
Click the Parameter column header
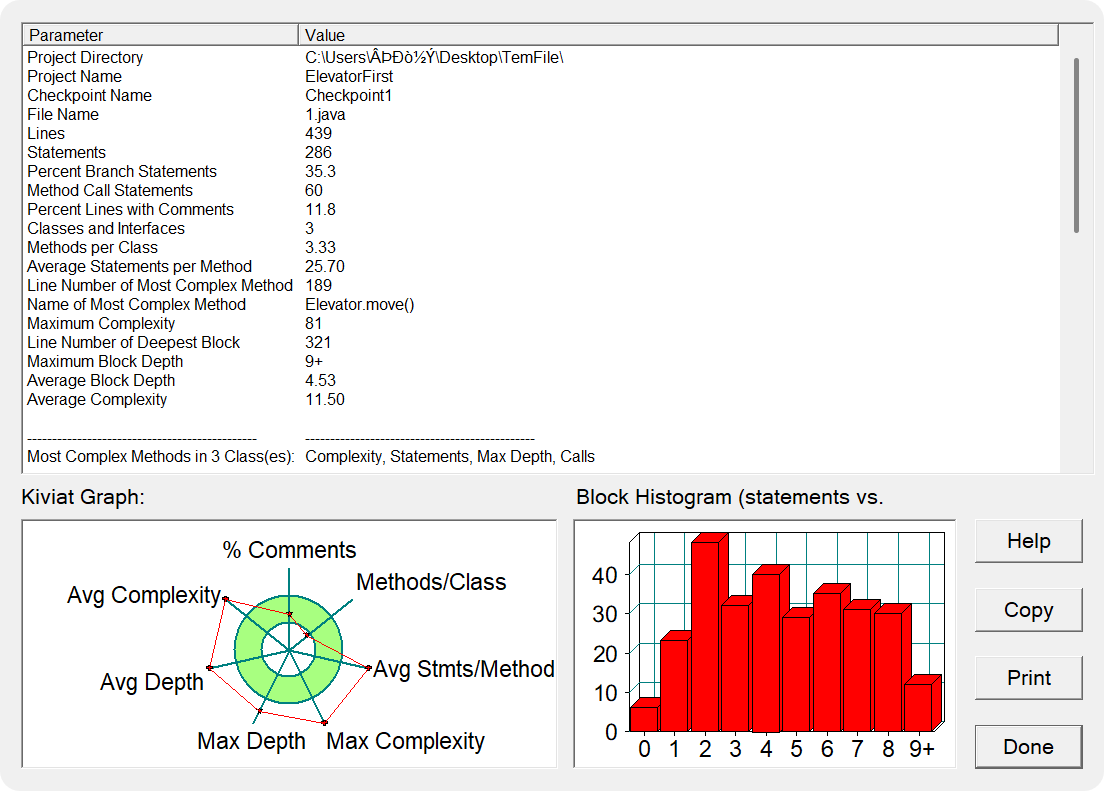point(161,35)
